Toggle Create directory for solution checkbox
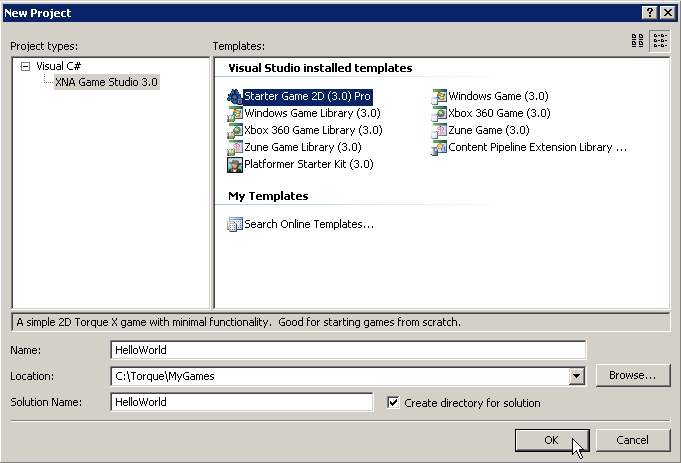Image resolution: width=681 pixels, height=463 pixels. [393, 403]
